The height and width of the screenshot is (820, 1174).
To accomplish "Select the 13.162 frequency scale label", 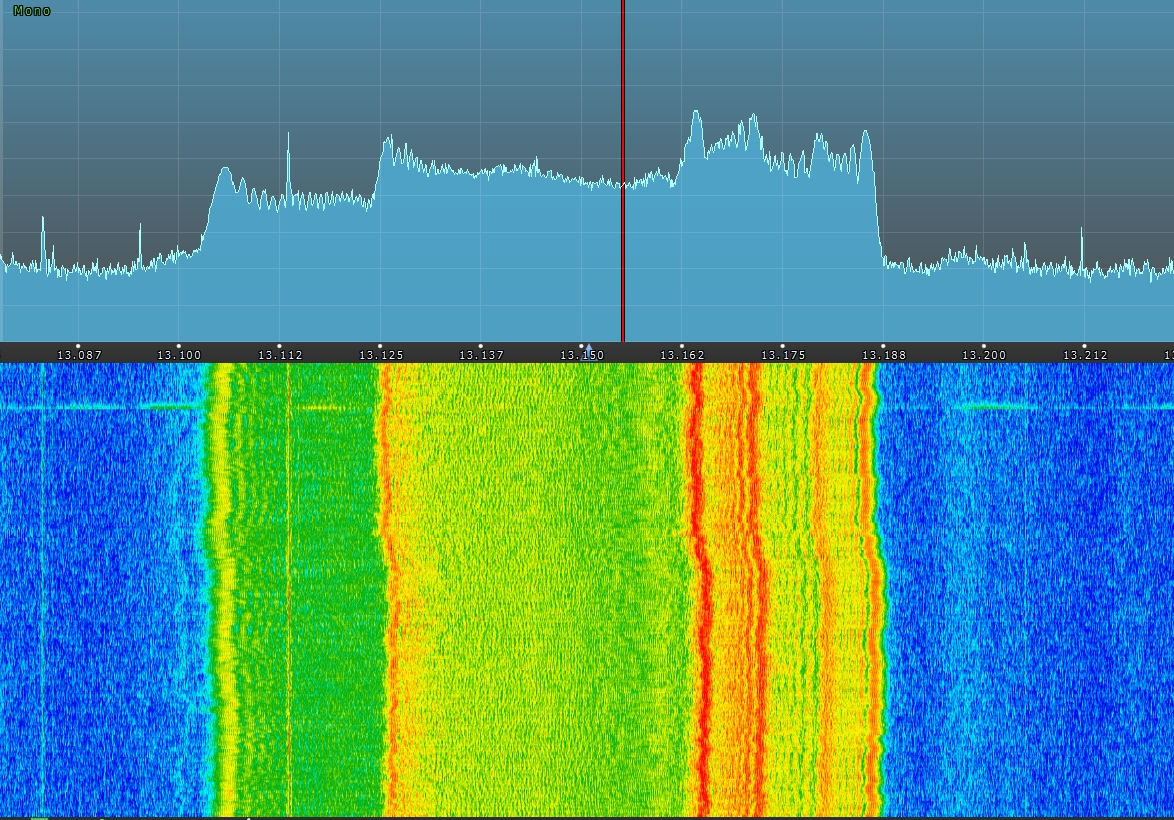I will (x=682, y=355).
